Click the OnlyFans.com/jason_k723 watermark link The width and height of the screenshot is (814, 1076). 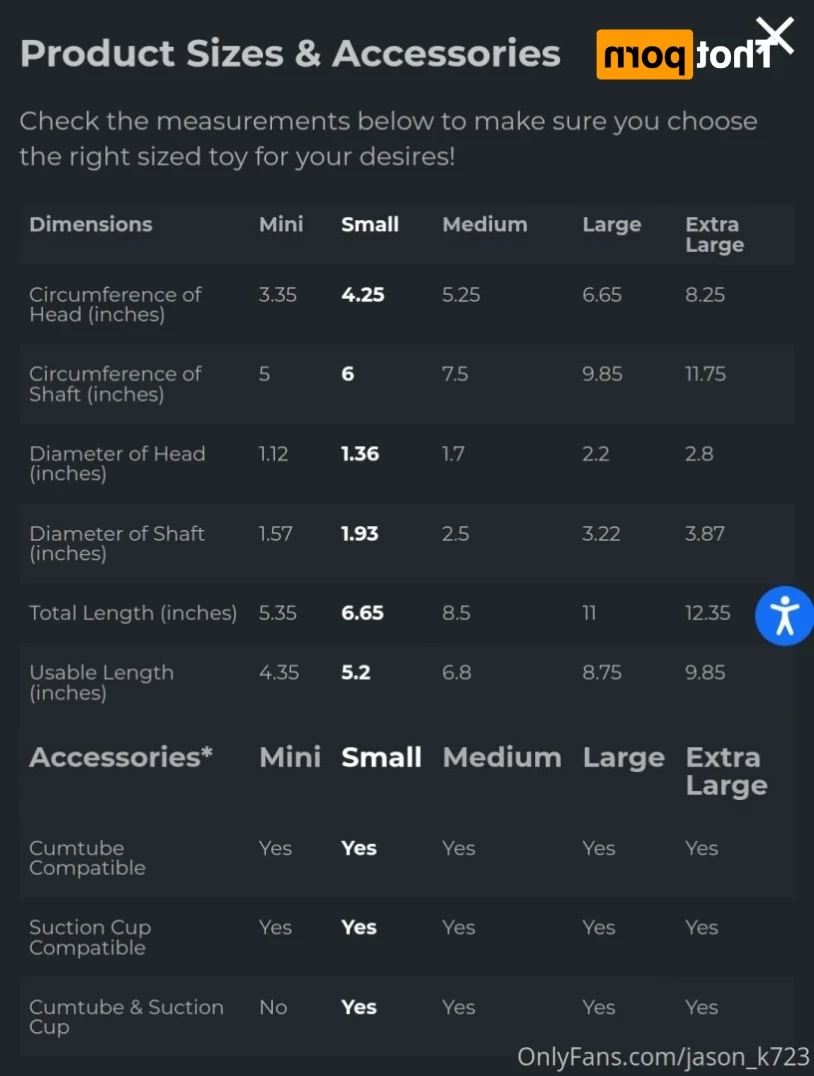[663, 1057]
